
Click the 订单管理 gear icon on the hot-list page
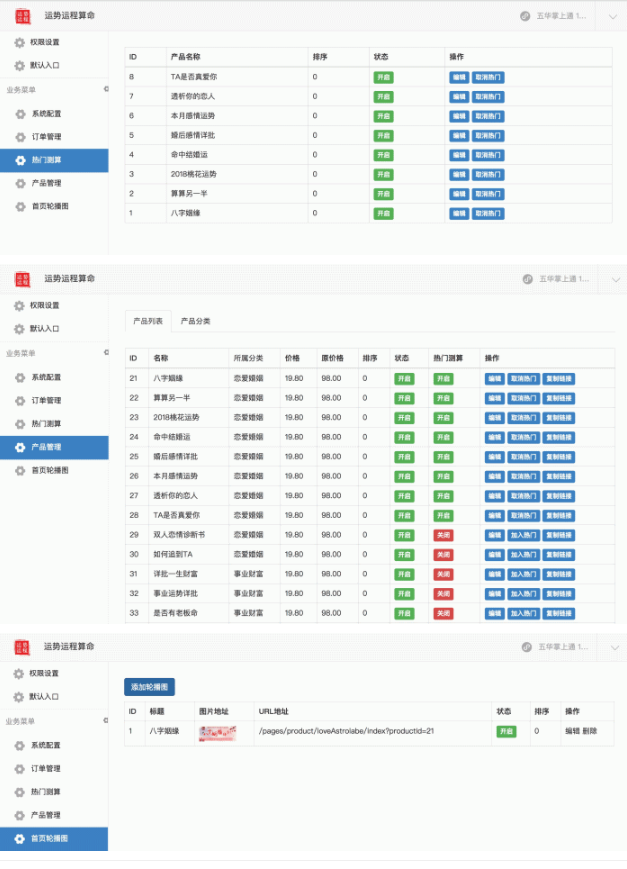[x=21, y=137]
